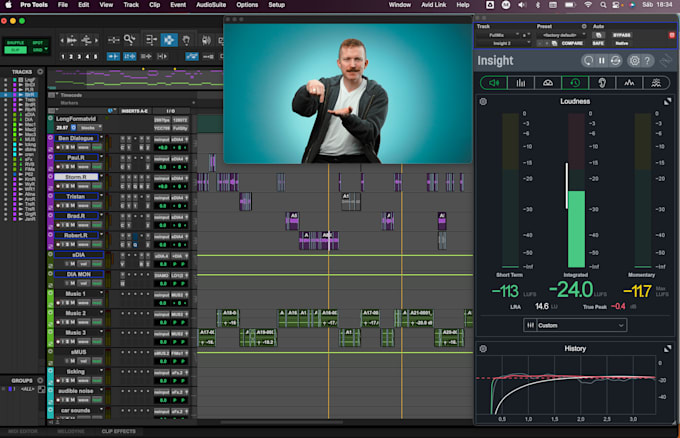This screenshot has height=438, width=680.
Task: Toggle automation SAFE on the plugin
Action: point(598,43)
